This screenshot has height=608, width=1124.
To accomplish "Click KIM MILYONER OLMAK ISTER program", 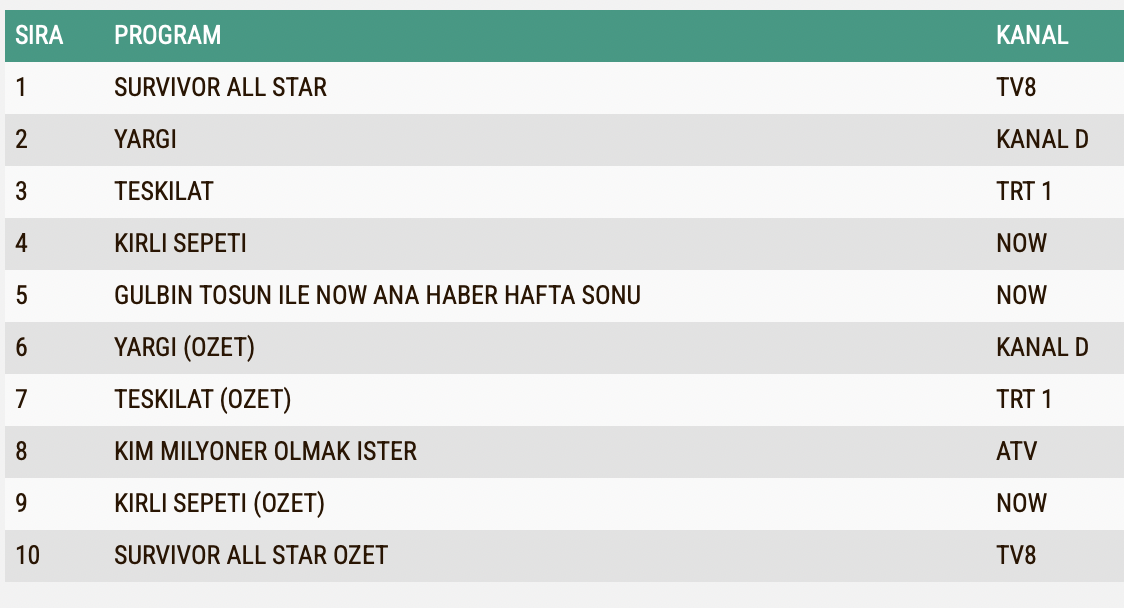I will pos(265,451).
